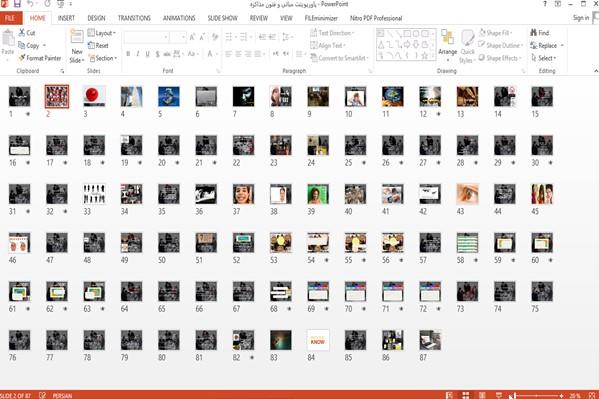Toggle text shadow
599x399 pixels.
[157, 54]
